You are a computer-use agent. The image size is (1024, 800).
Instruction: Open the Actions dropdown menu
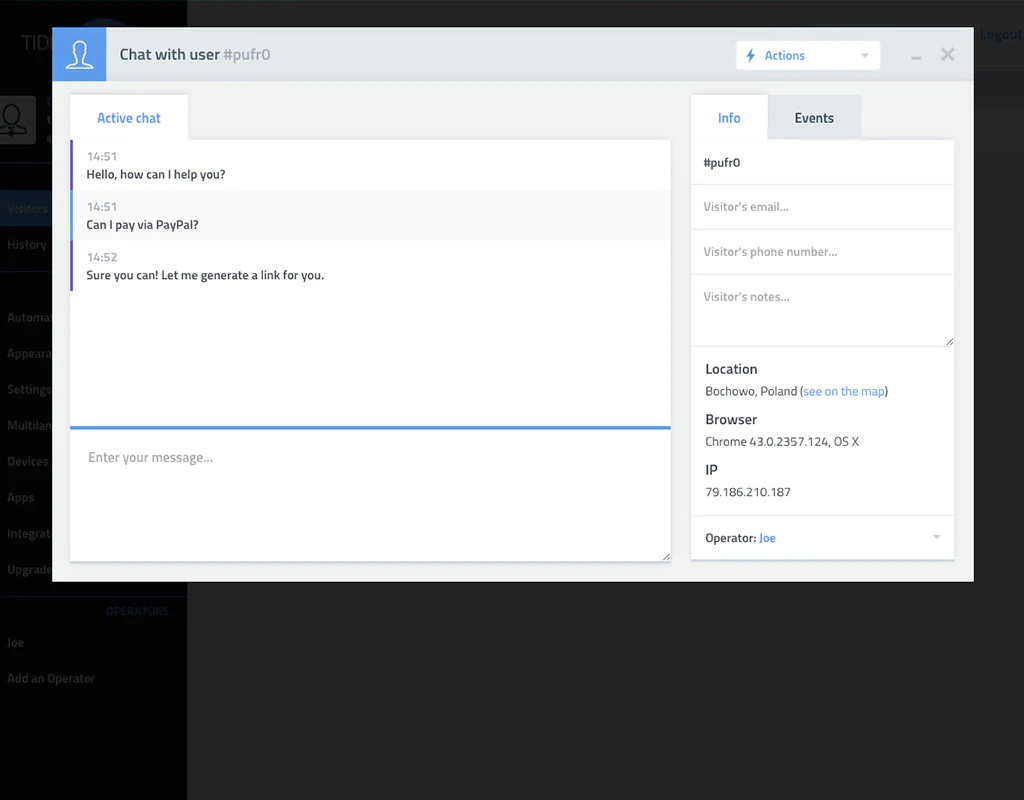808,56
